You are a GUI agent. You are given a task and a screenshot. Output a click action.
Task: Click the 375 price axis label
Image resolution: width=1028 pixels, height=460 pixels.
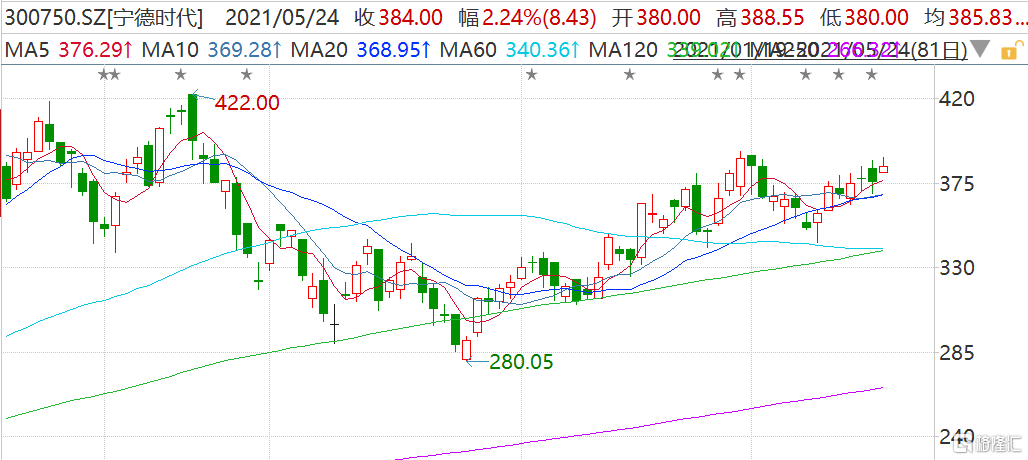click(959, 184)
